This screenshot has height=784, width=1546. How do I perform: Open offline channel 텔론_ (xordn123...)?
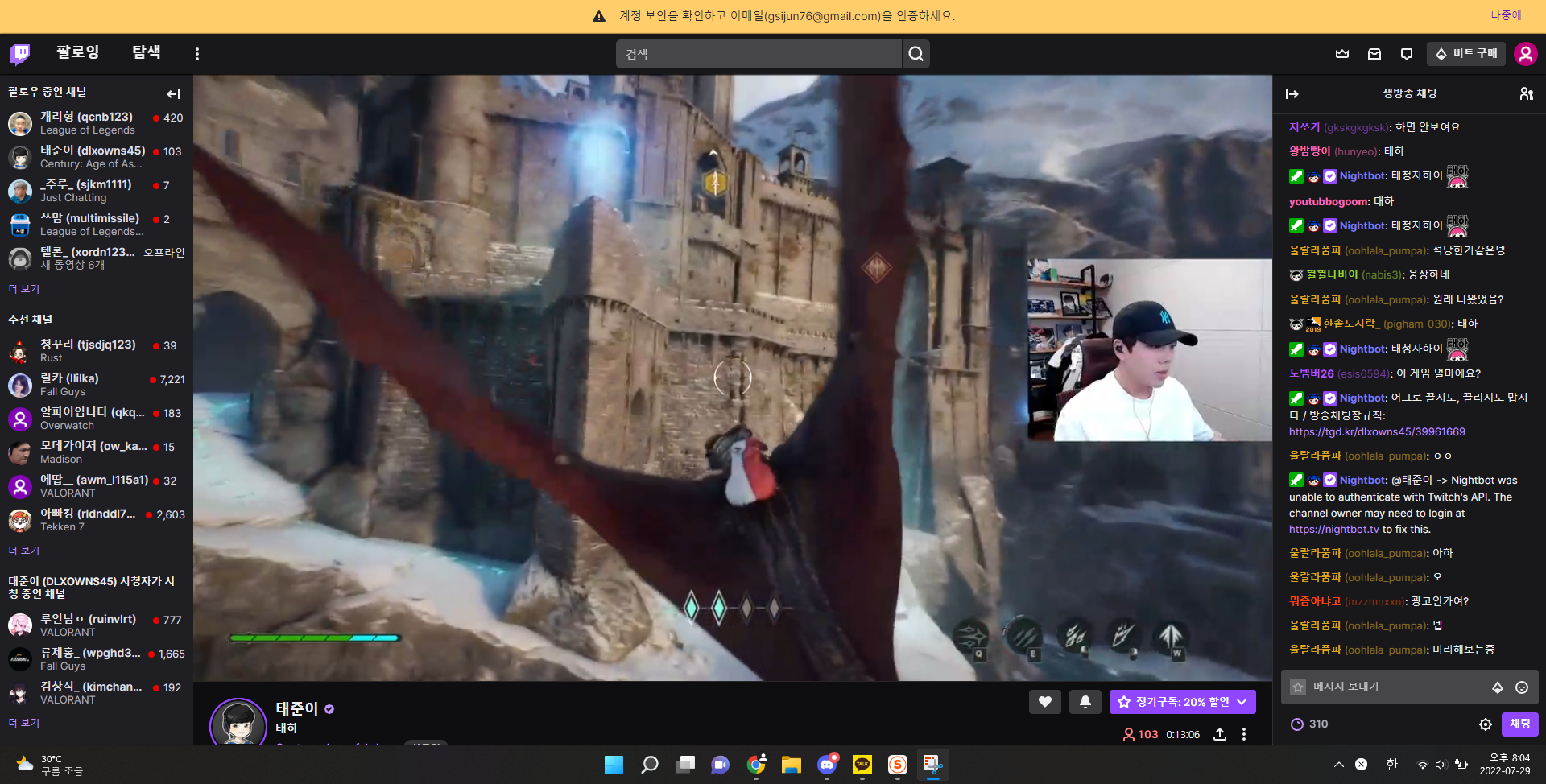(97, 258)
